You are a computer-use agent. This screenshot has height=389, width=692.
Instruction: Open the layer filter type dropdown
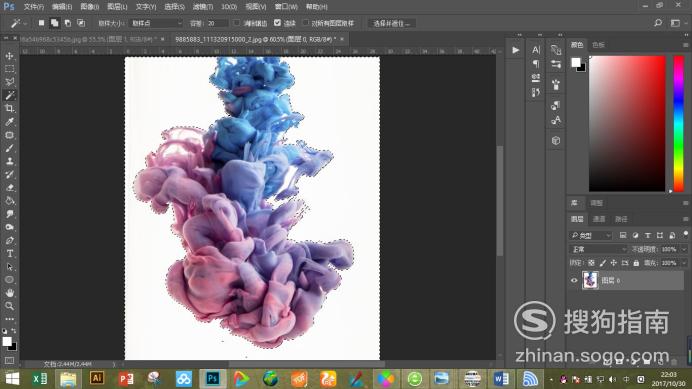[590, 235]
